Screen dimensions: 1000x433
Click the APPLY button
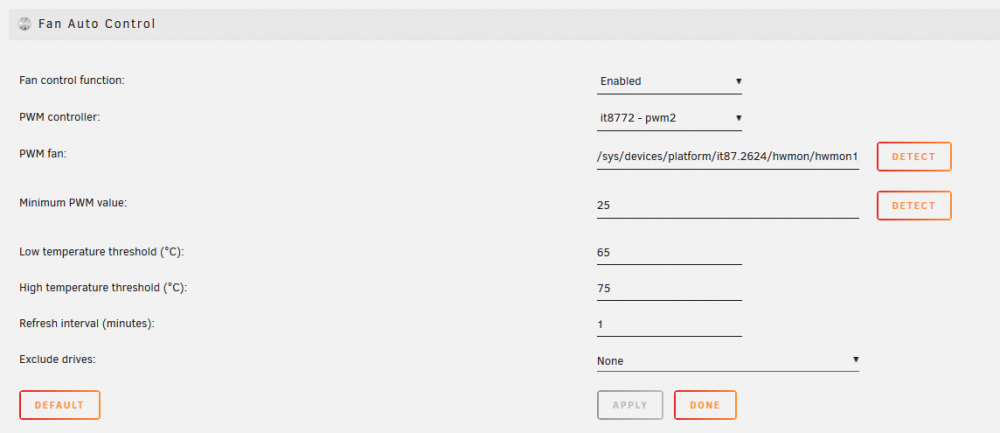click(630, 405)
